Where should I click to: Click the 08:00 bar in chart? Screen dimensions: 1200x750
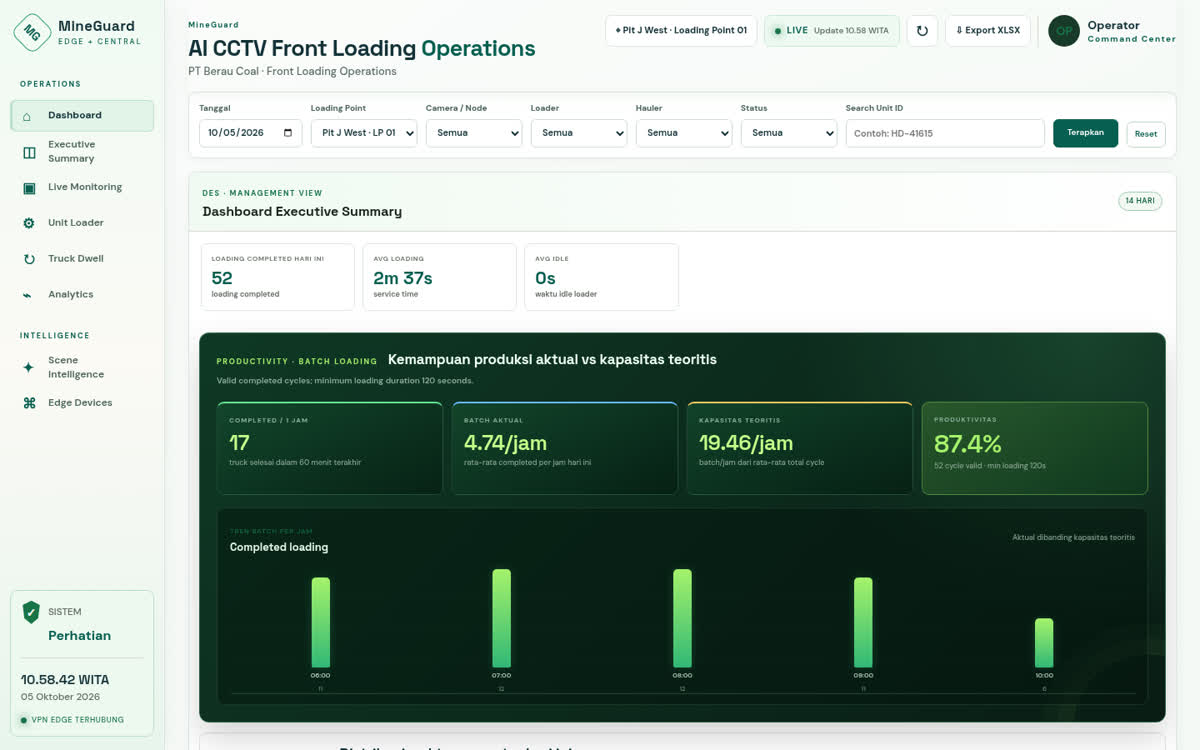(682, 618)
